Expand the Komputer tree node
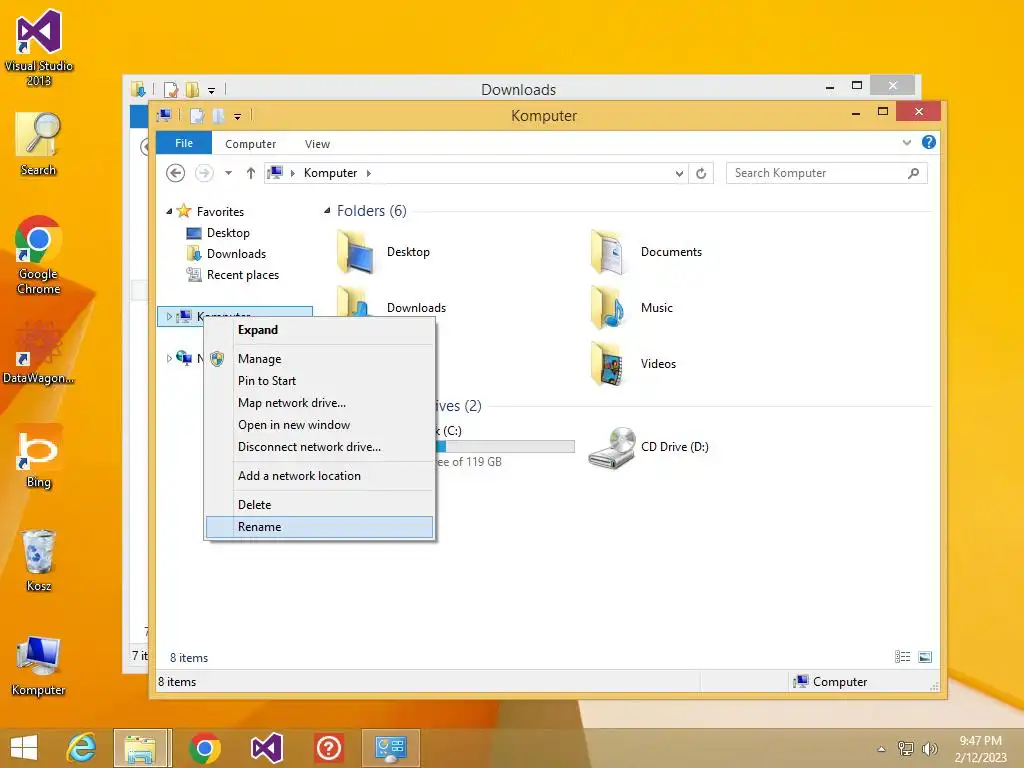This screenshot has height=768, width=1024. [x=169, y=316]
